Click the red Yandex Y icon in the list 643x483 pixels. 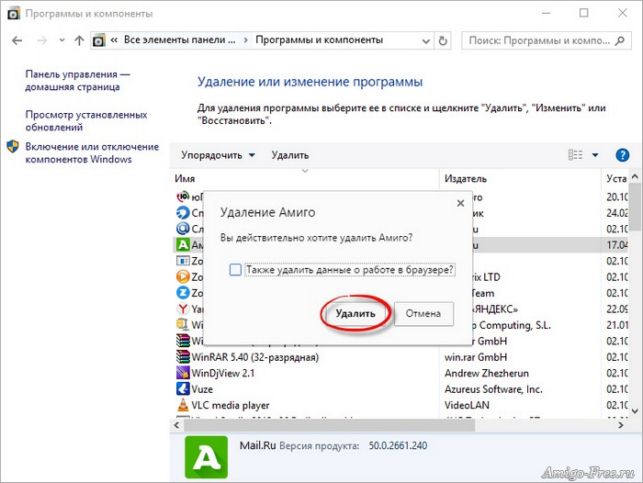point(183,309)
